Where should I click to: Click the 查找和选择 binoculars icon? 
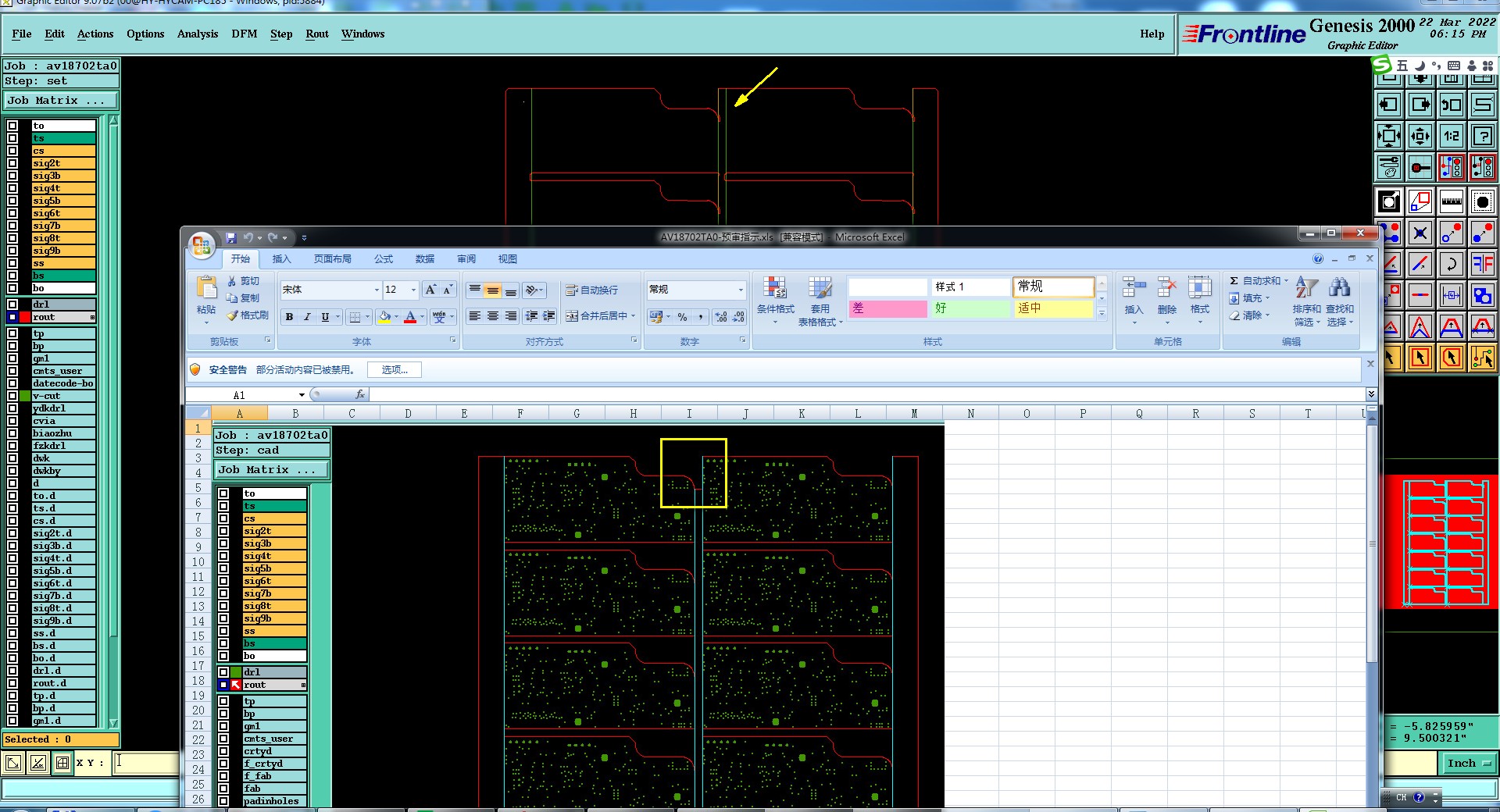tap(1339, 288)
